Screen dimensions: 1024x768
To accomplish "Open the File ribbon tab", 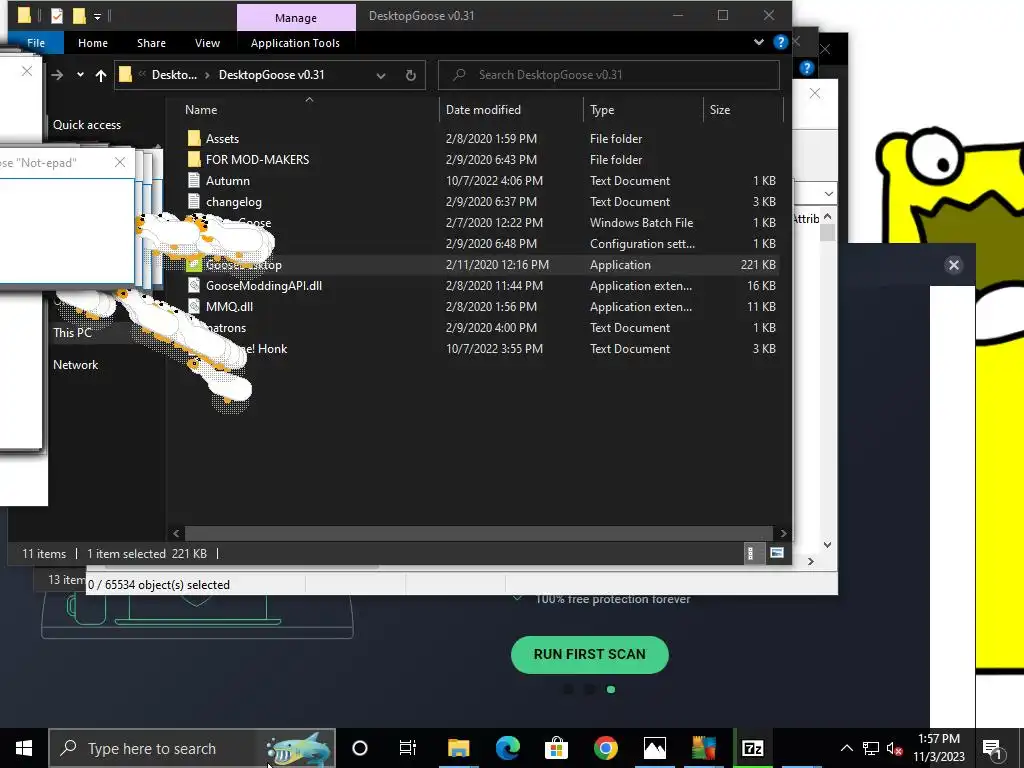I will point(36,43).
